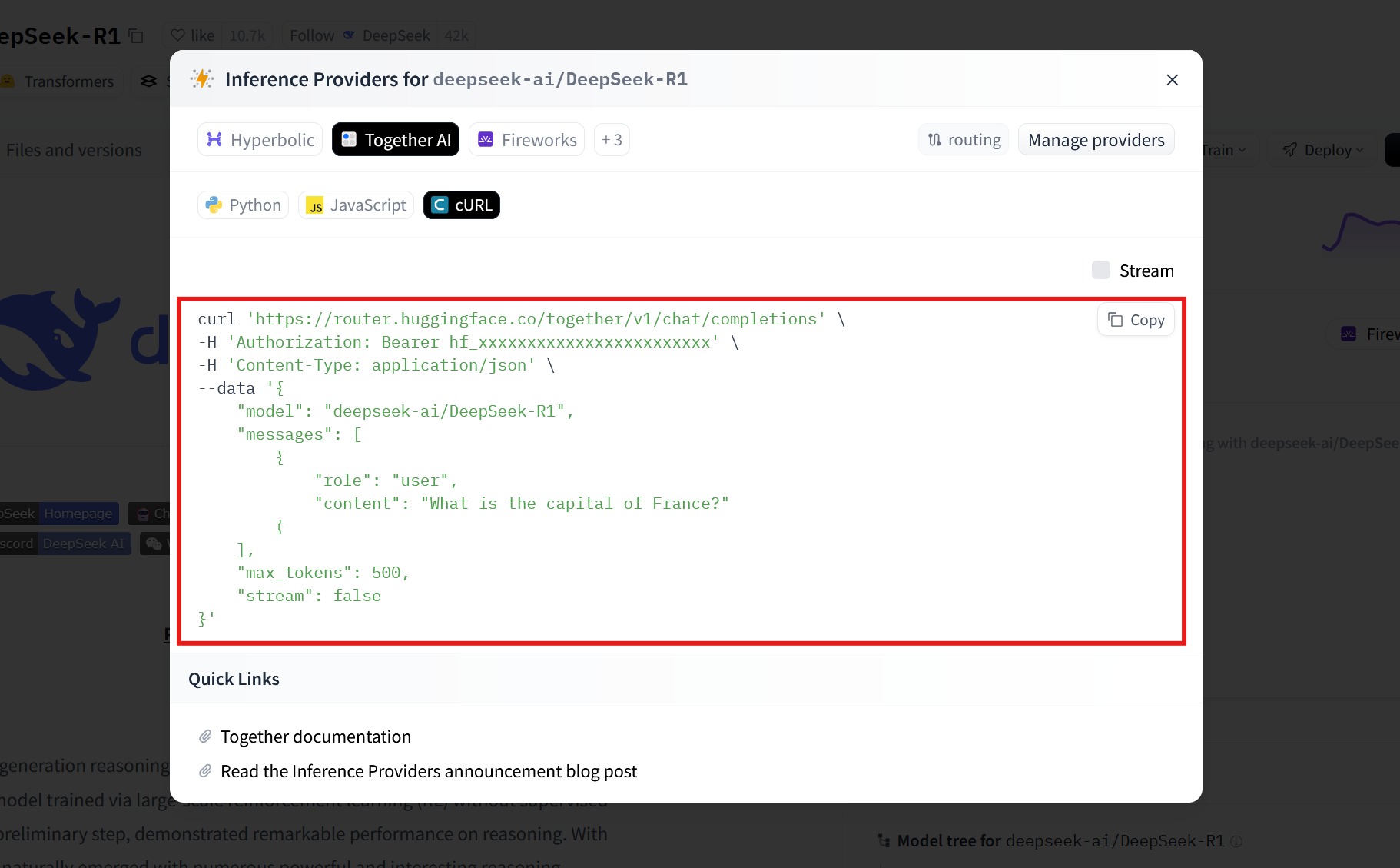
Task: Click the JS logo icon
Action: pyautogui.click(x=314, y=205)
